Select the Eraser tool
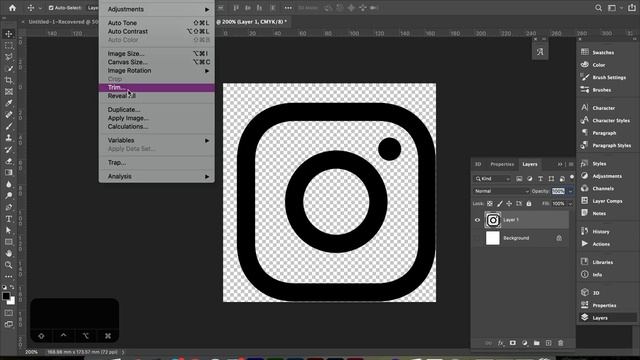 [9, 161]
